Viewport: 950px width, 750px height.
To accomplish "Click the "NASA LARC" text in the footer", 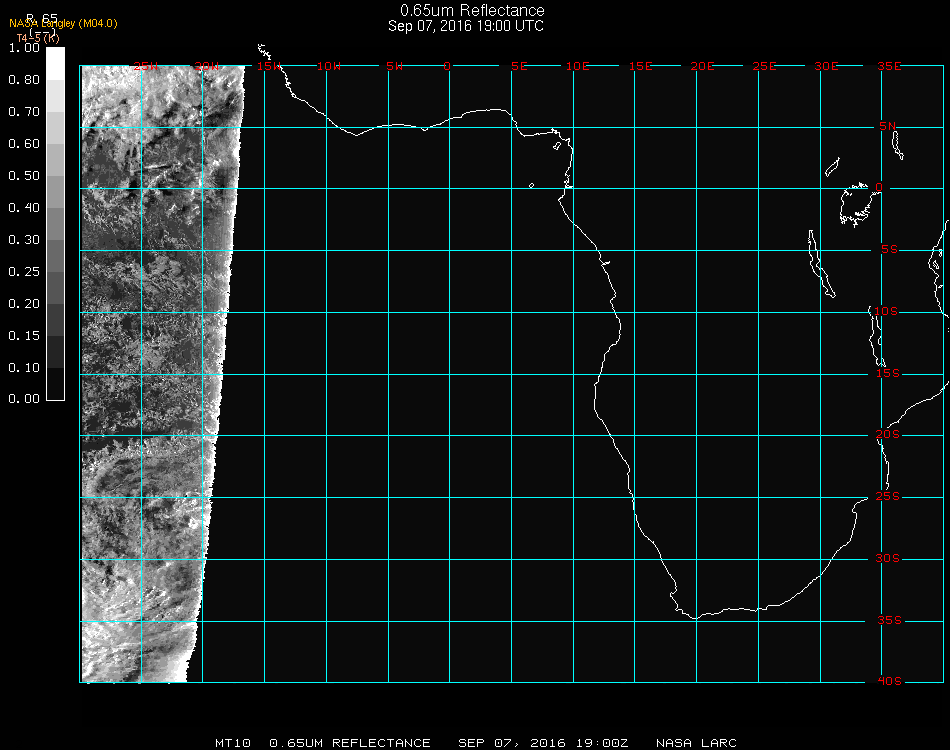I will 696,743.
